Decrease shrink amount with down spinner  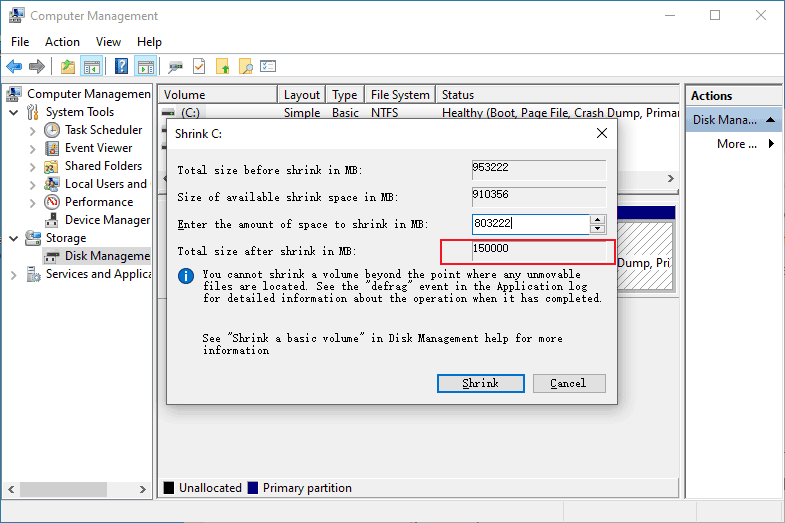(598, 229)
